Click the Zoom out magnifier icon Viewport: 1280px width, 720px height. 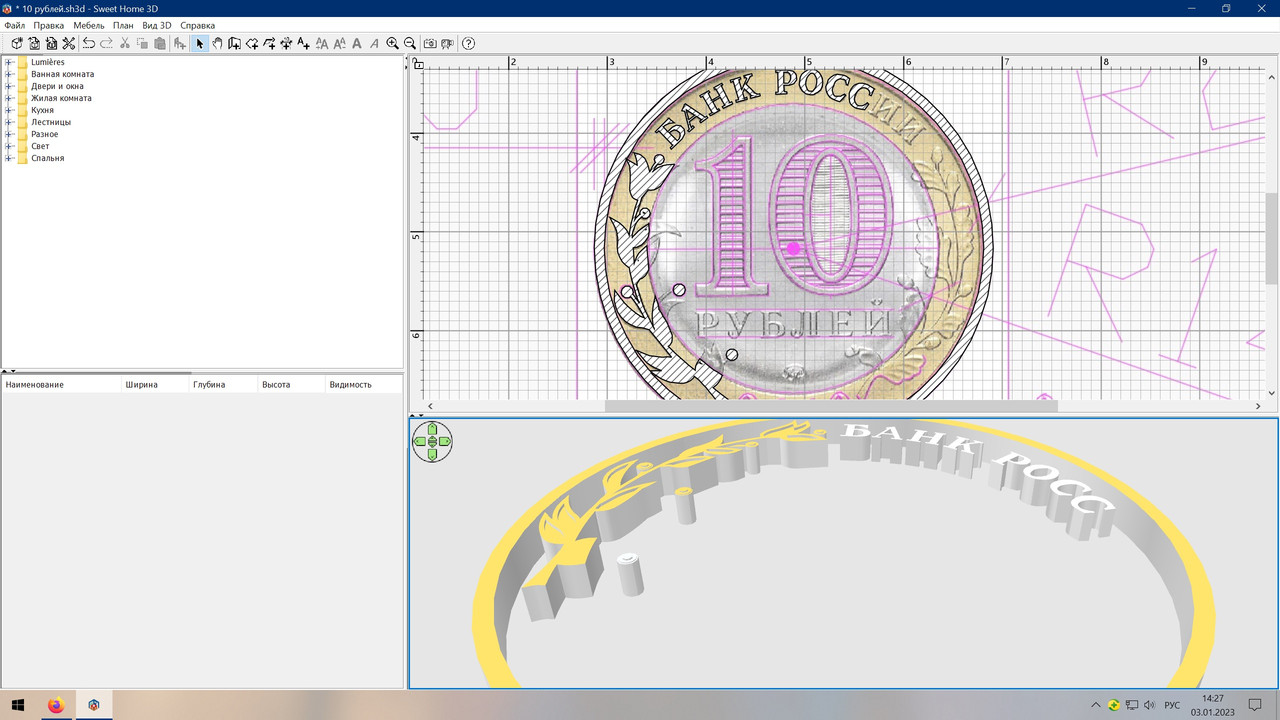click(x=409, y=43)
